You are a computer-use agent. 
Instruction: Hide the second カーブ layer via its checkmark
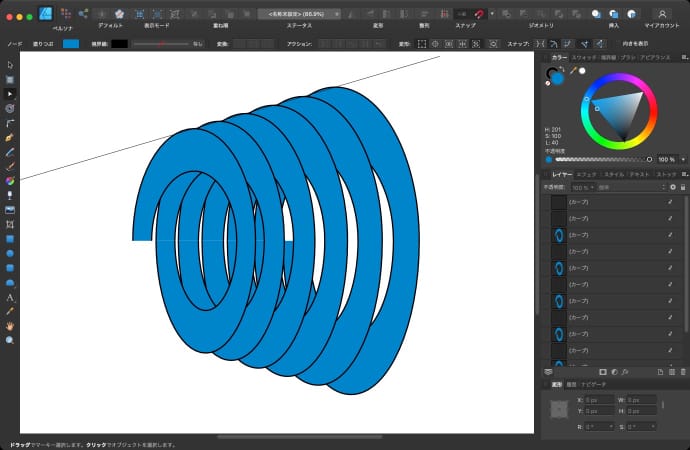point(670,219)
